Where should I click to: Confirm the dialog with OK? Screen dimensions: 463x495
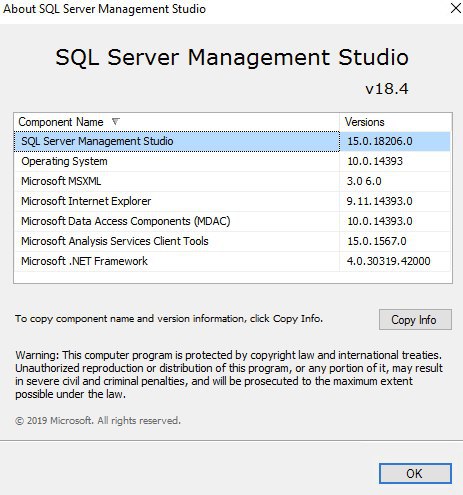[x=415, y=473]
